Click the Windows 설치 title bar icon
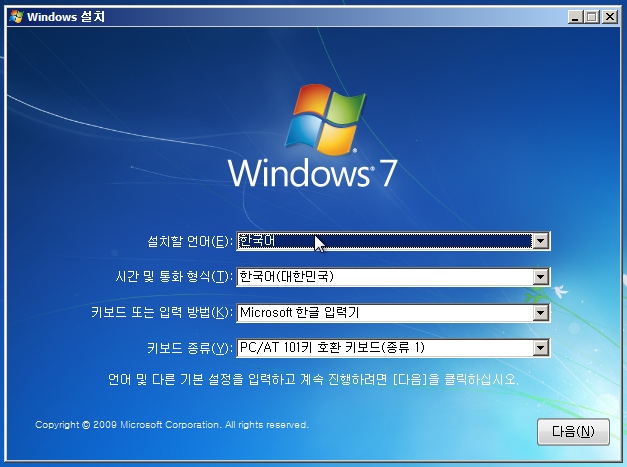Image resolution: width=627 pixels, height=467 pixels. [x=17, y=17]
